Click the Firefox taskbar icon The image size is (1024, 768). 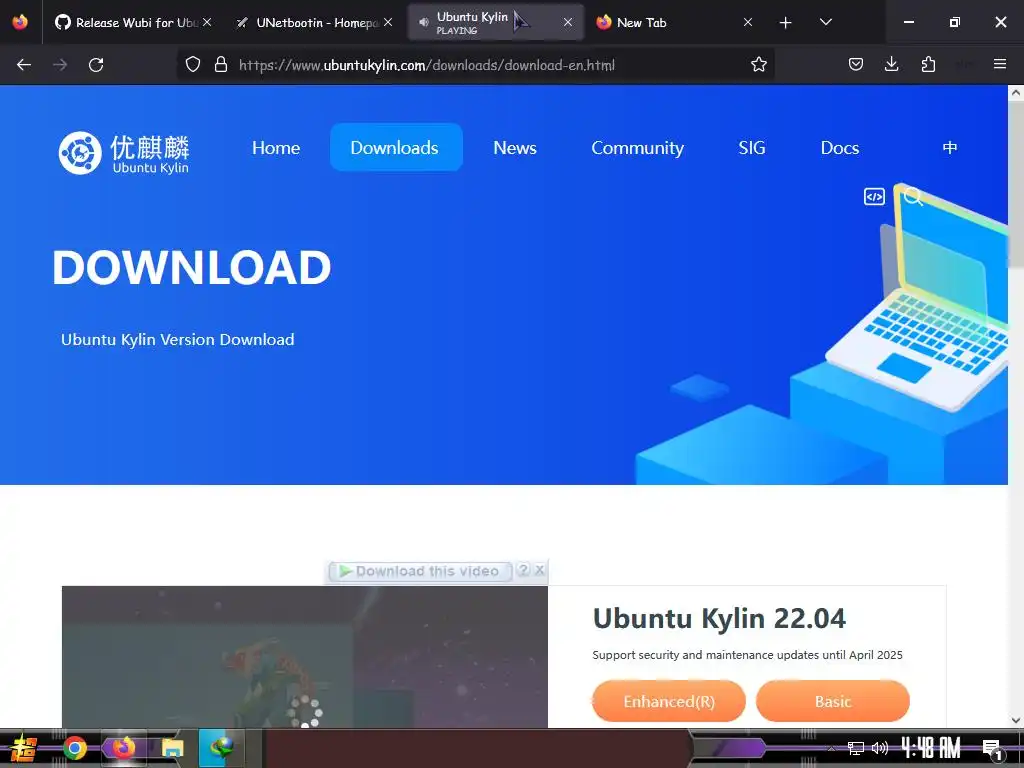123,748
